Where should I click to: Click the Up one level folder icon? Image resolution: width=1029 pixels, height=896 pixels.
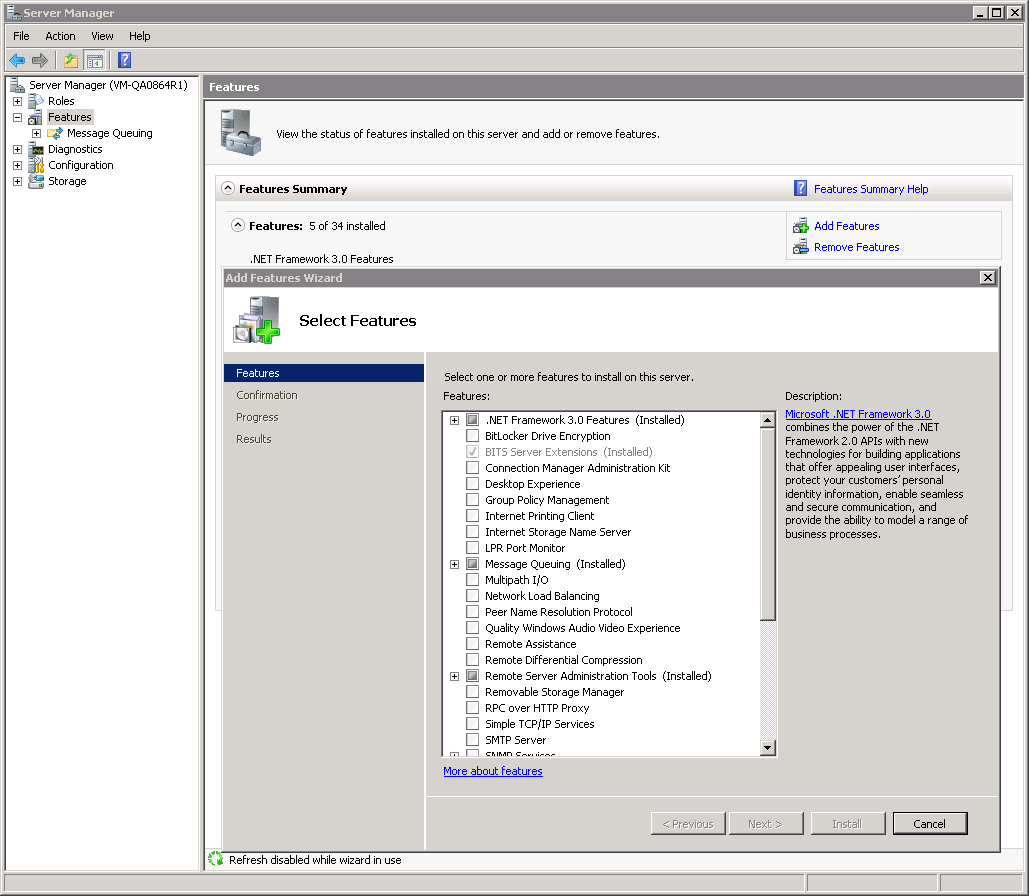coord(71,60)
